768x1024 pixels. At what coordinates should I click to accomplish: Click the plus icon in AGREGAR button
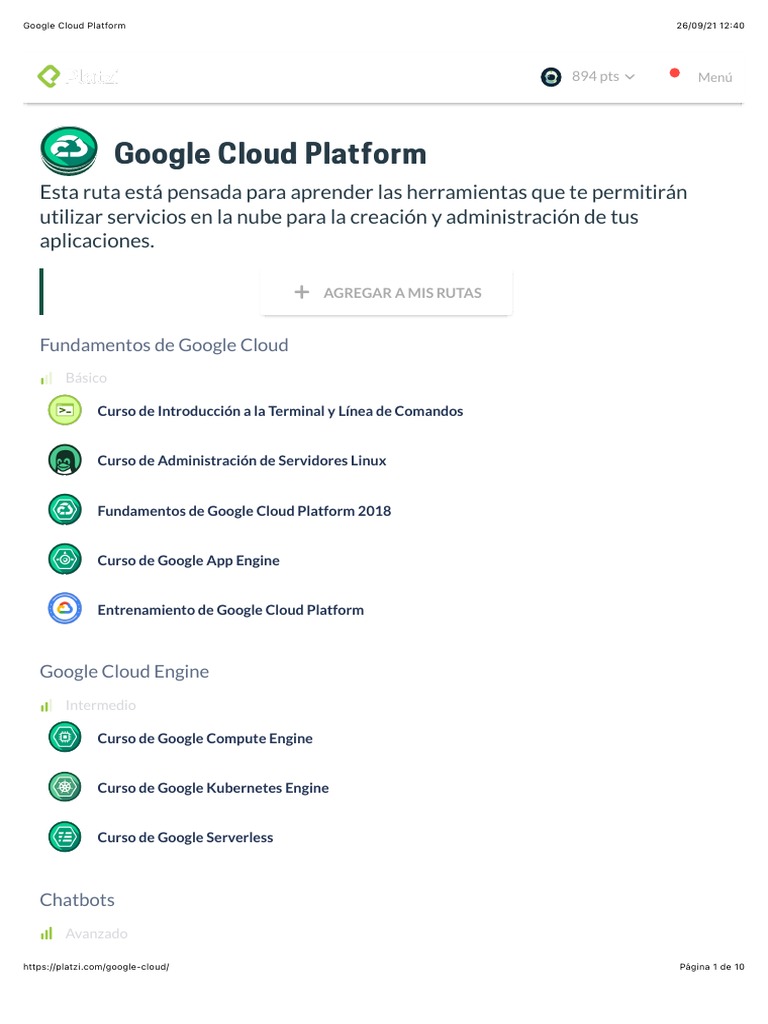click(x=302, y=292)
